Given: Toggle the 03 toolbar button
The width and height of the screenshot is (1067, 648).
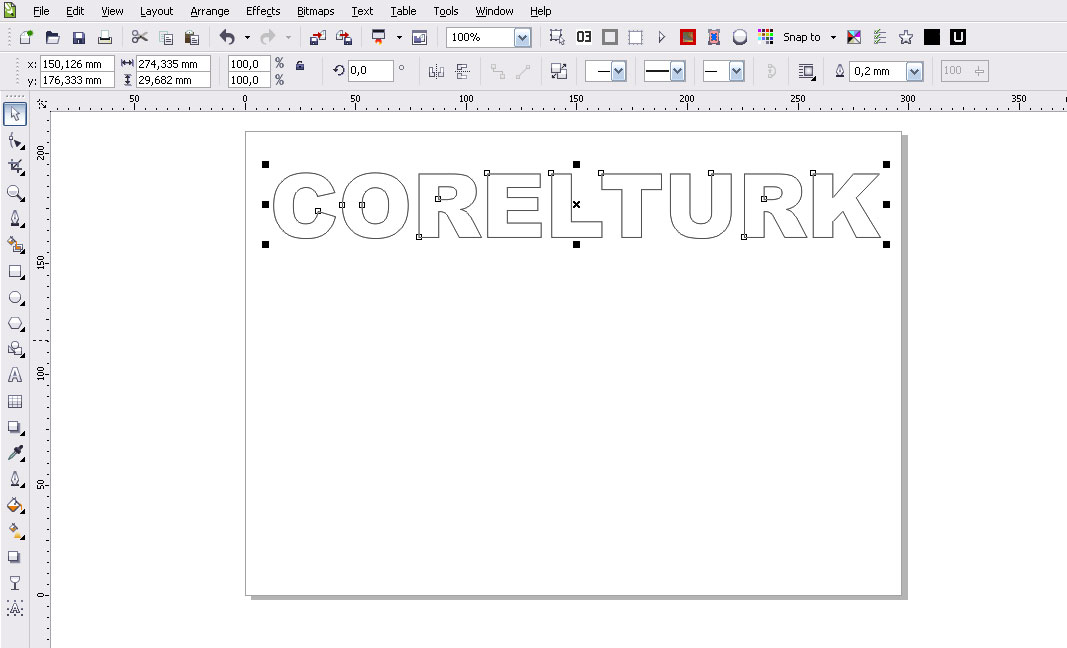Looking at the screenshot, I should 584,37.
